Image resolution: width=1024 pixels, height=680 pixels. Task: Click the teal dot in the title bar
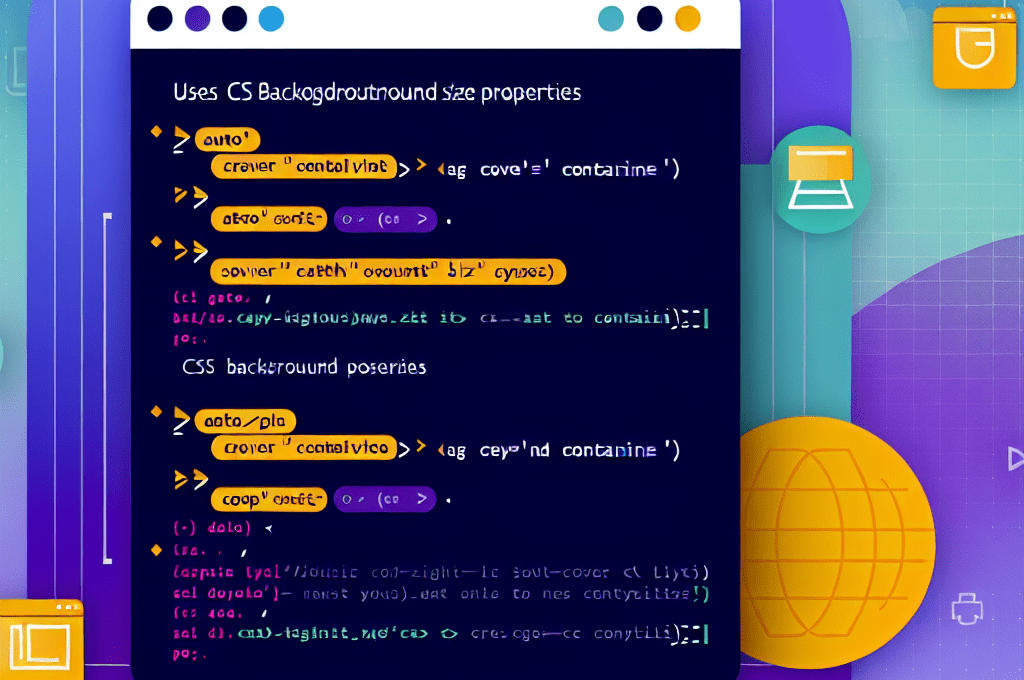[611, 18]
